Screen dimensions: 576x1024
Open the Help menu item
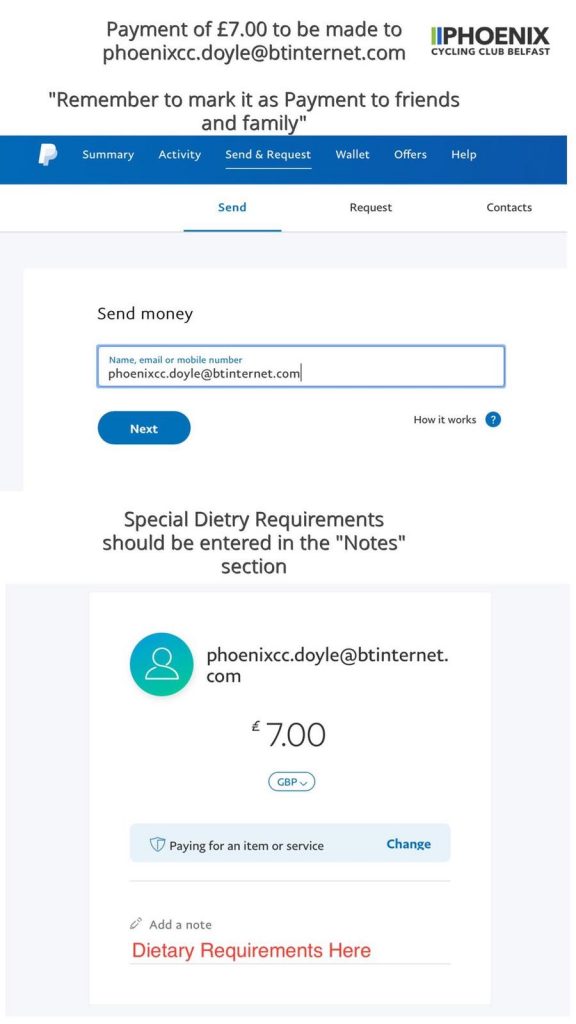[464, 155]
